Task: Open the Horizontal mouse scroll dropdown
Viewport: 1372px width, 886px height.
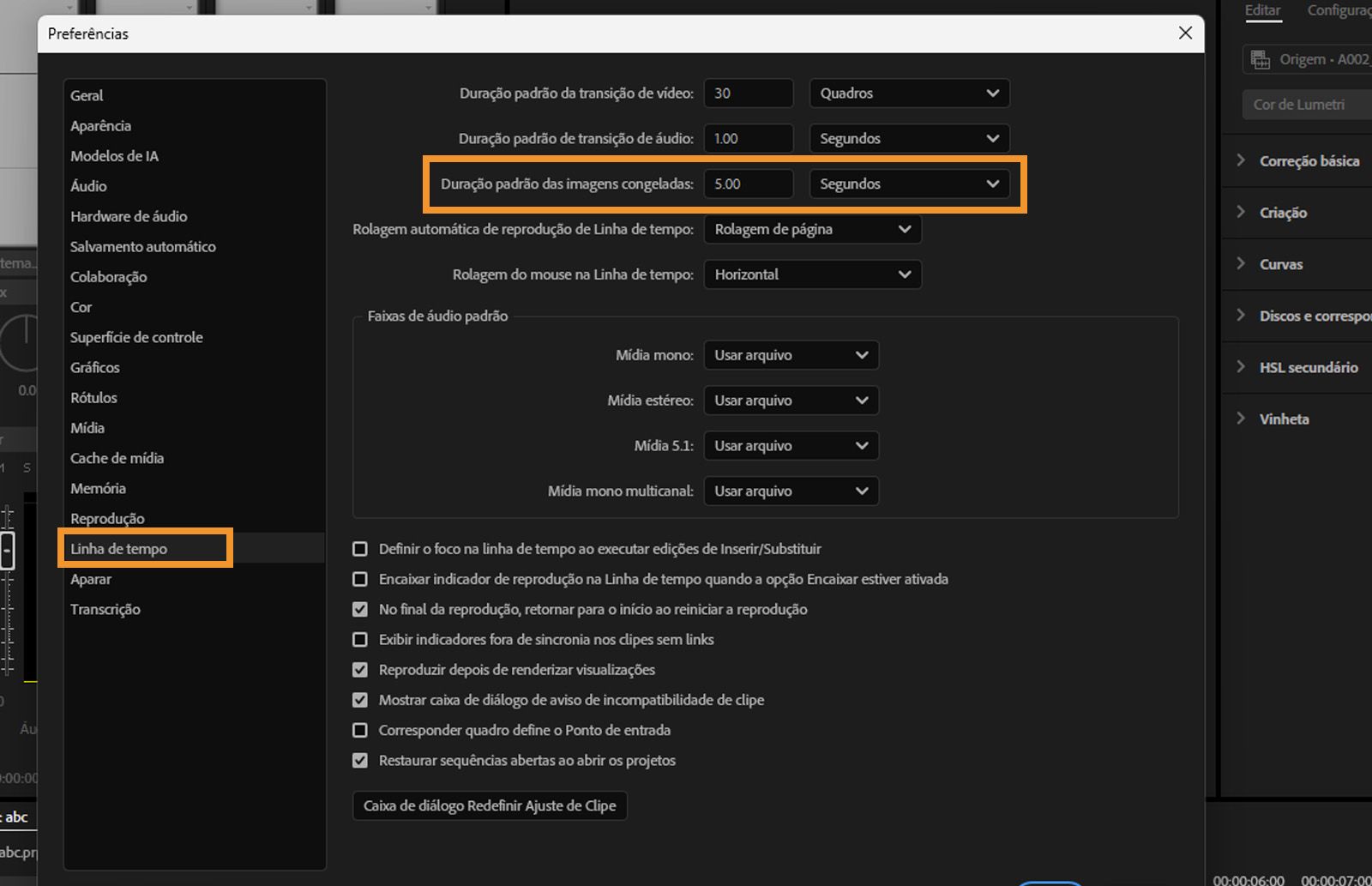Action: click(811, 274)
